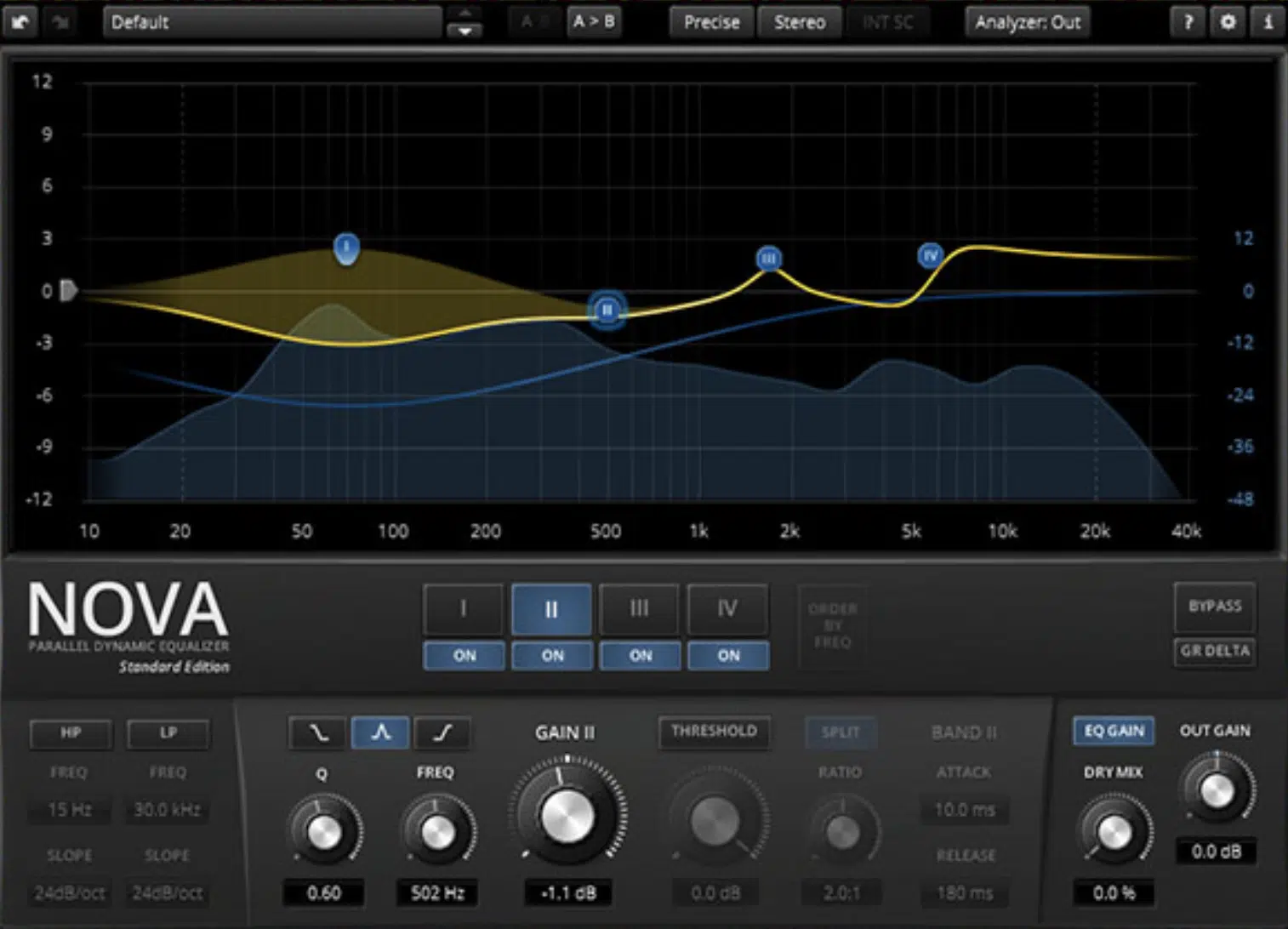Choose the low shelf filter shape icon
Image resolution: width=1288 pixels, height=929 pixels.
pos(318,732)
